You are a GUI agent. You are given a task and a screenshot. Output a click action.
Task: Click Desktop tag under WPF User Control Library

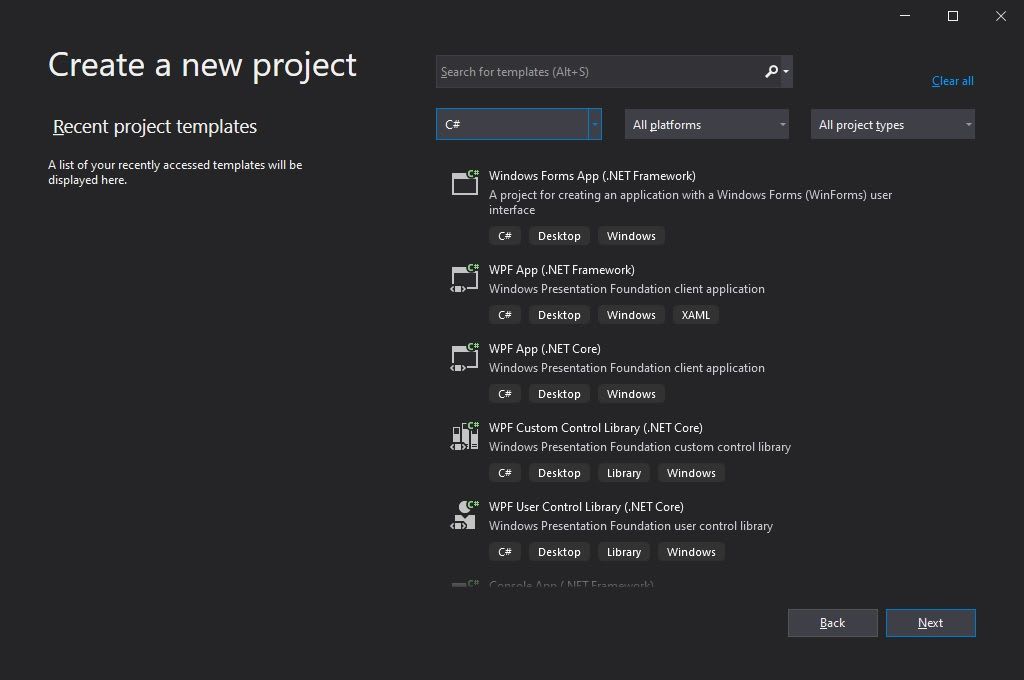pos(559,552)
